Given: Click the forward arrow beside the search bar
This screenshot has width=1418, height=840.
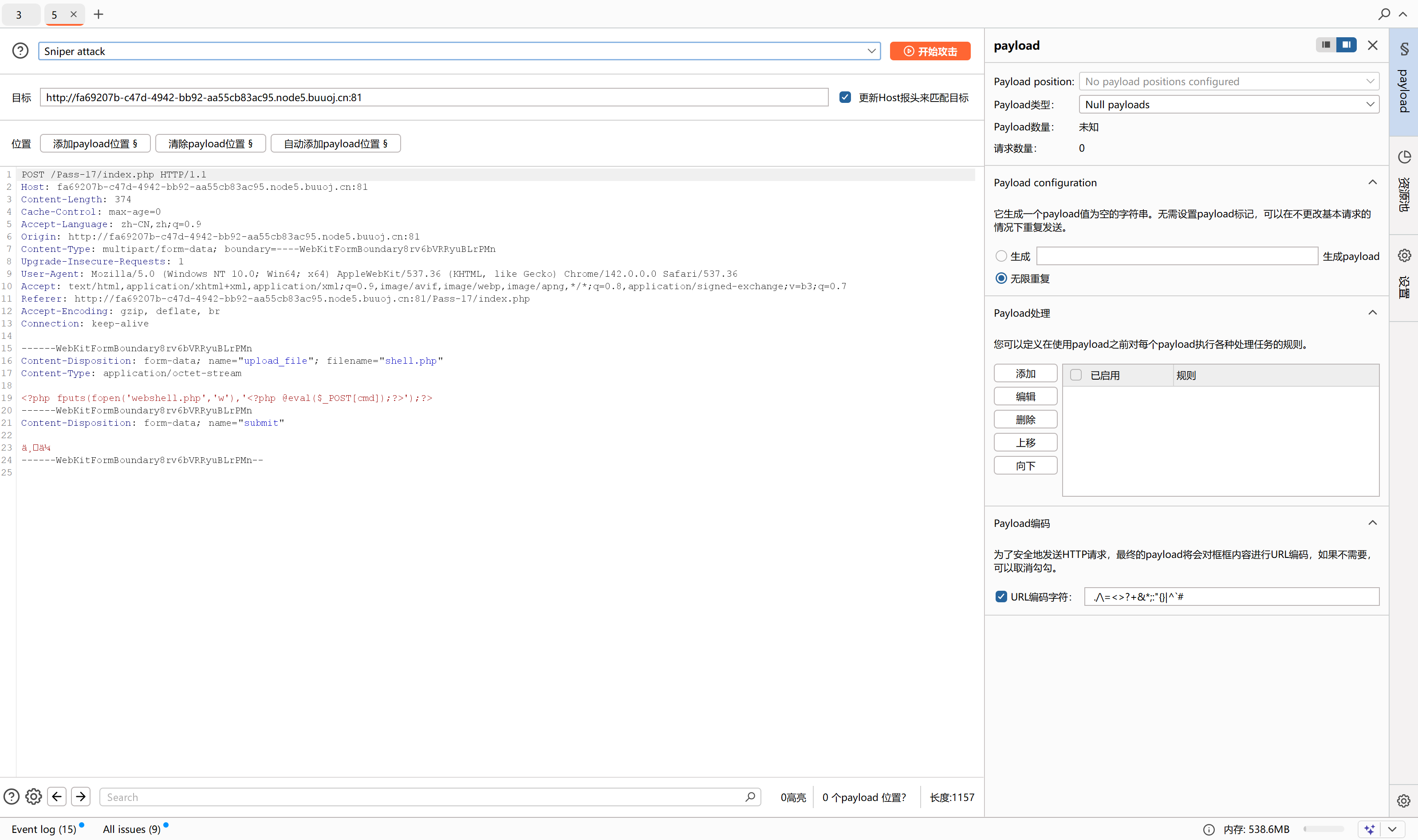Looking at the screenshot, I should click(81, 797).
